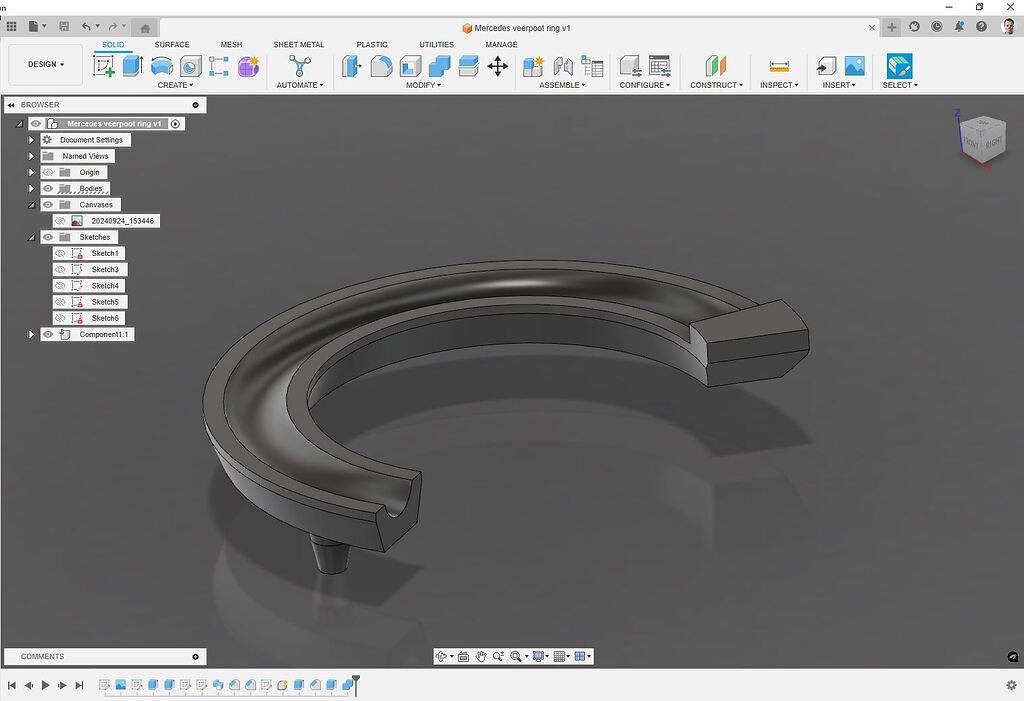
Task: Click the ViewCube in the corner
Action: 982,139
